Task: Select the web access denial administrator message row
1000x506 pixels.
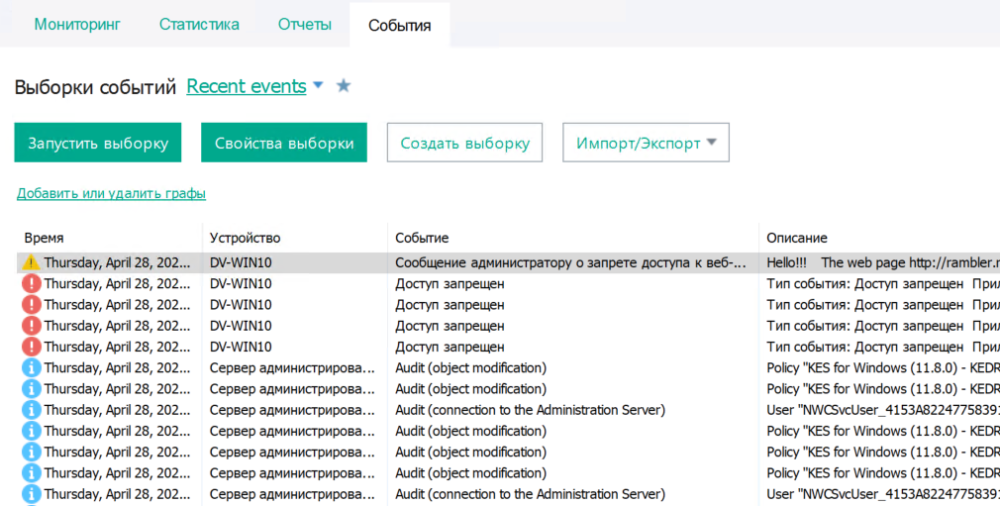Action: coord(570,263)
